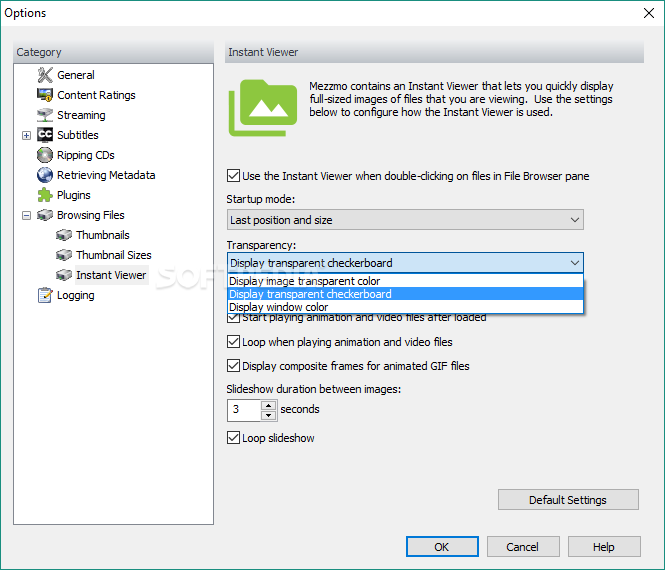Screen dimensions: 665x570
Task: Toggle 'Loop when playing animation and video' checkbox
Action: [233, 341]
